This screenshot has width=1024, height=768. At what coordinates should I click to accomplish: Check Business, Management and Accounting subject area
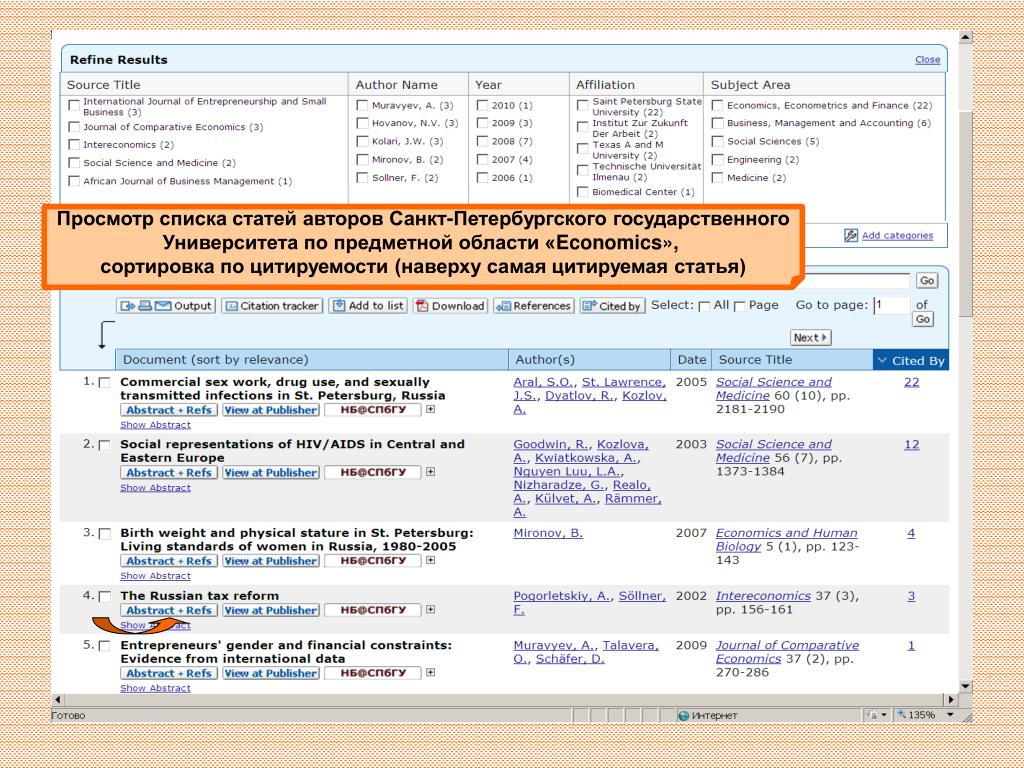pos(717,123)
